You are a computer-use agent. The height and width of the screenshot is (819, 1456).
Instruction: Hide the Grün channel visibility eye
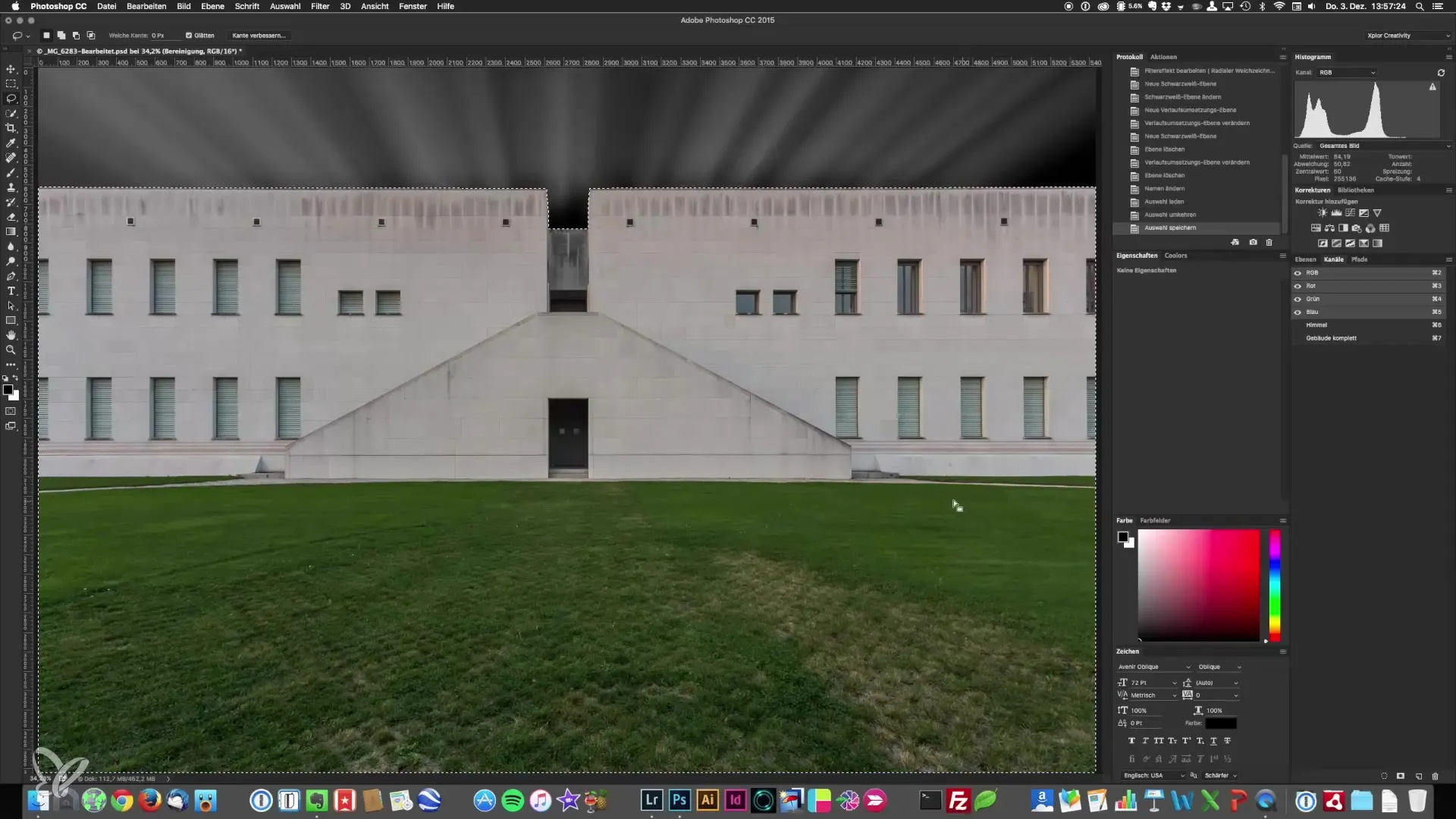1298,300
